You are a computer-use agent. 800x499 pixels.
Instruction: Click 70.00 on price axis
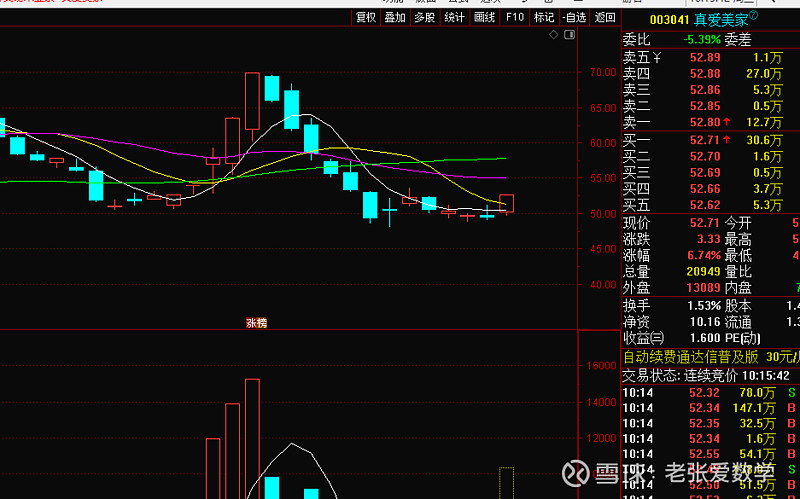604,72
